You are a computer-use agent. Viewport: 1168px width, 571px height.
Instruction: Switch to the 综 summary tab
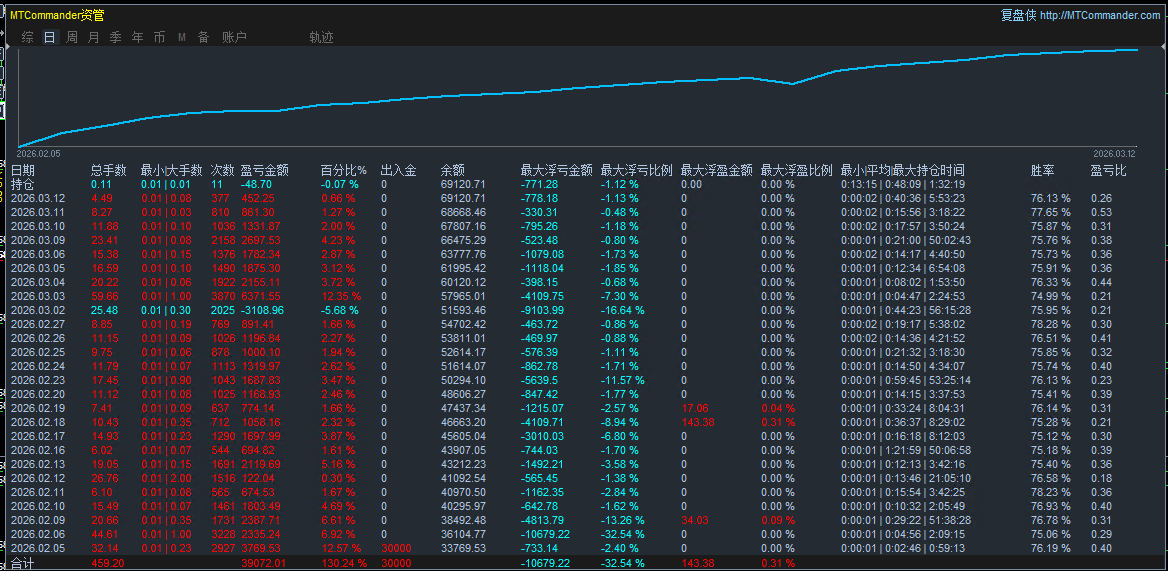28,37
